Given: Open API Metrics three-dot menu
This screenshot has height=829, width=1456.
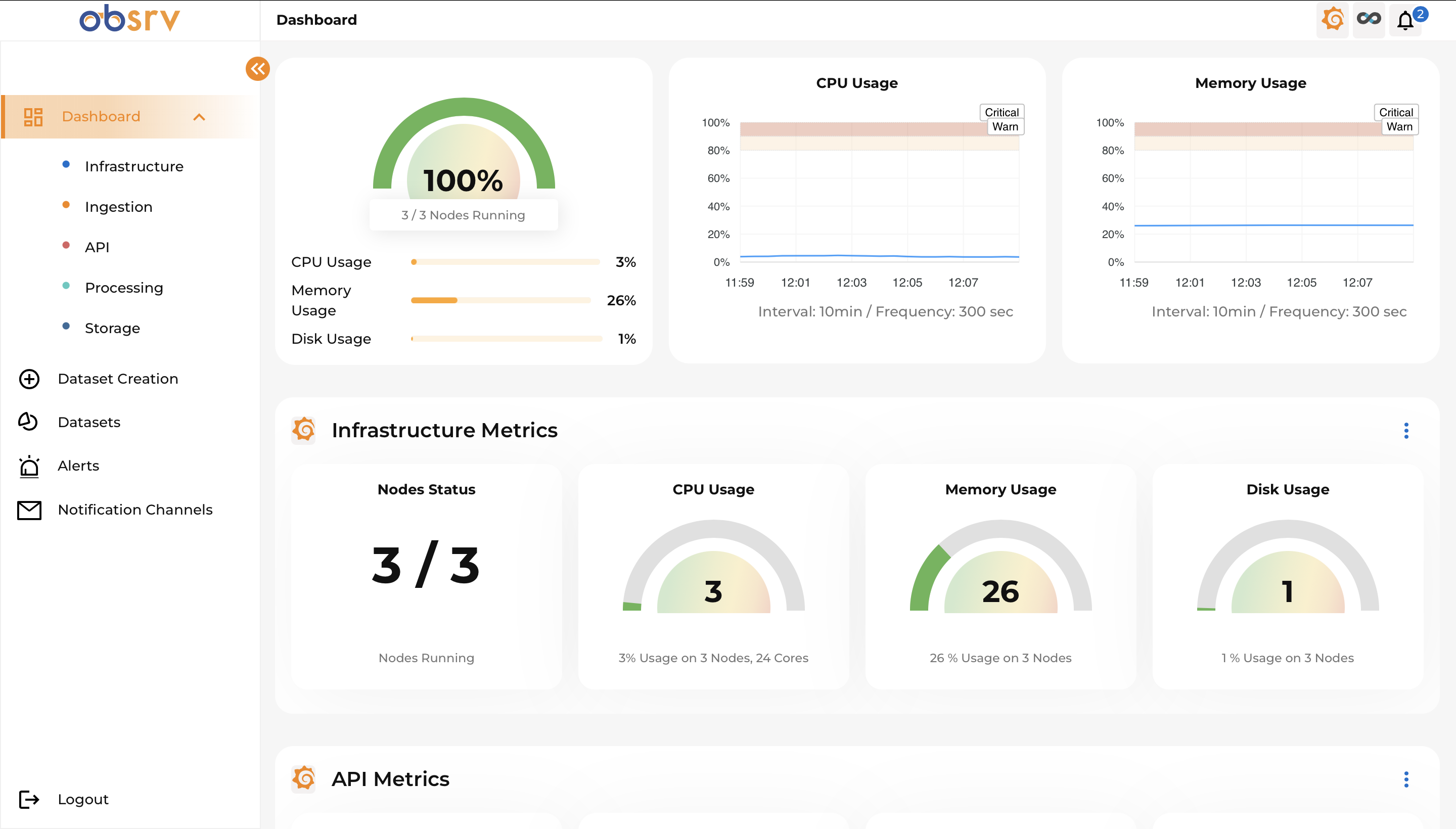Looking at the screenshot, I should [1406, 779].
